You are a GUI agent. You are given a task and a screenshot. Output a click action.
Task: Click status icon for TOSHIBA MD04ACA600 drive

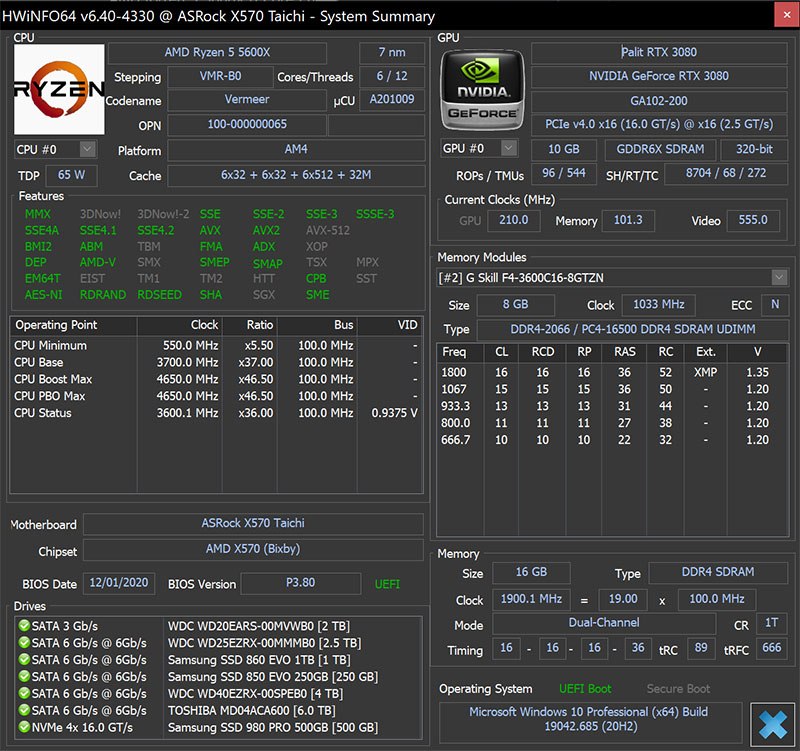[x=23, y=710]
